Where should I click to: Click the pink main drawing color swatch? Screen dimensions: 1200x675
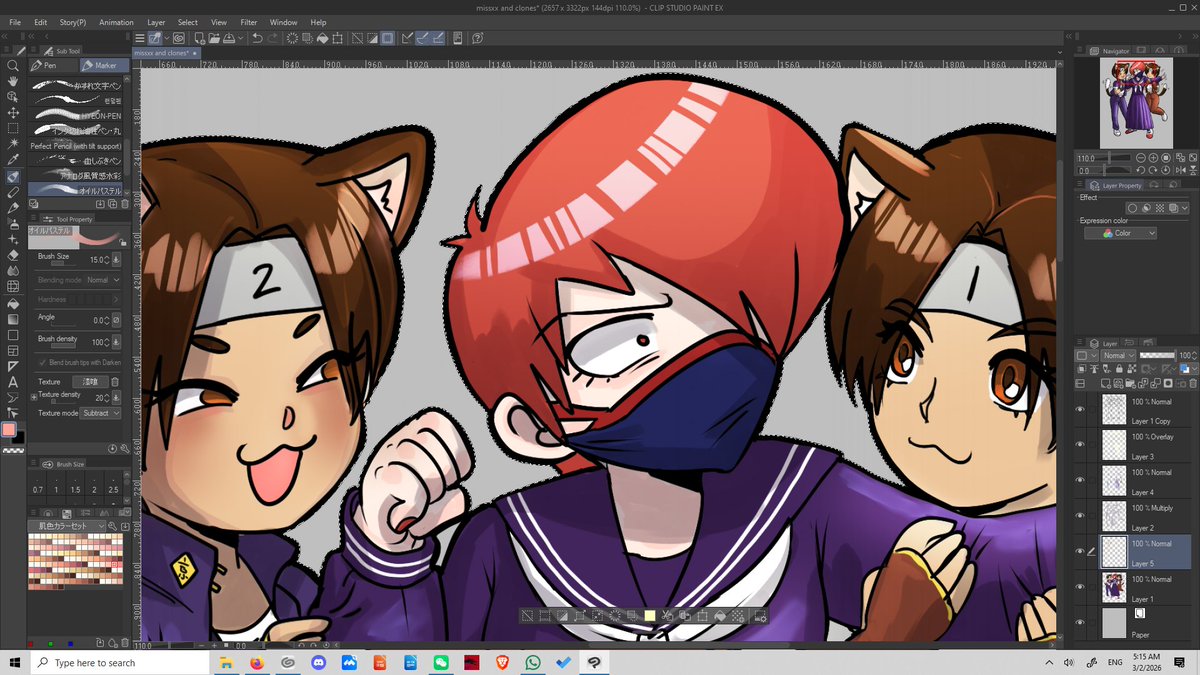click(10, 429)
